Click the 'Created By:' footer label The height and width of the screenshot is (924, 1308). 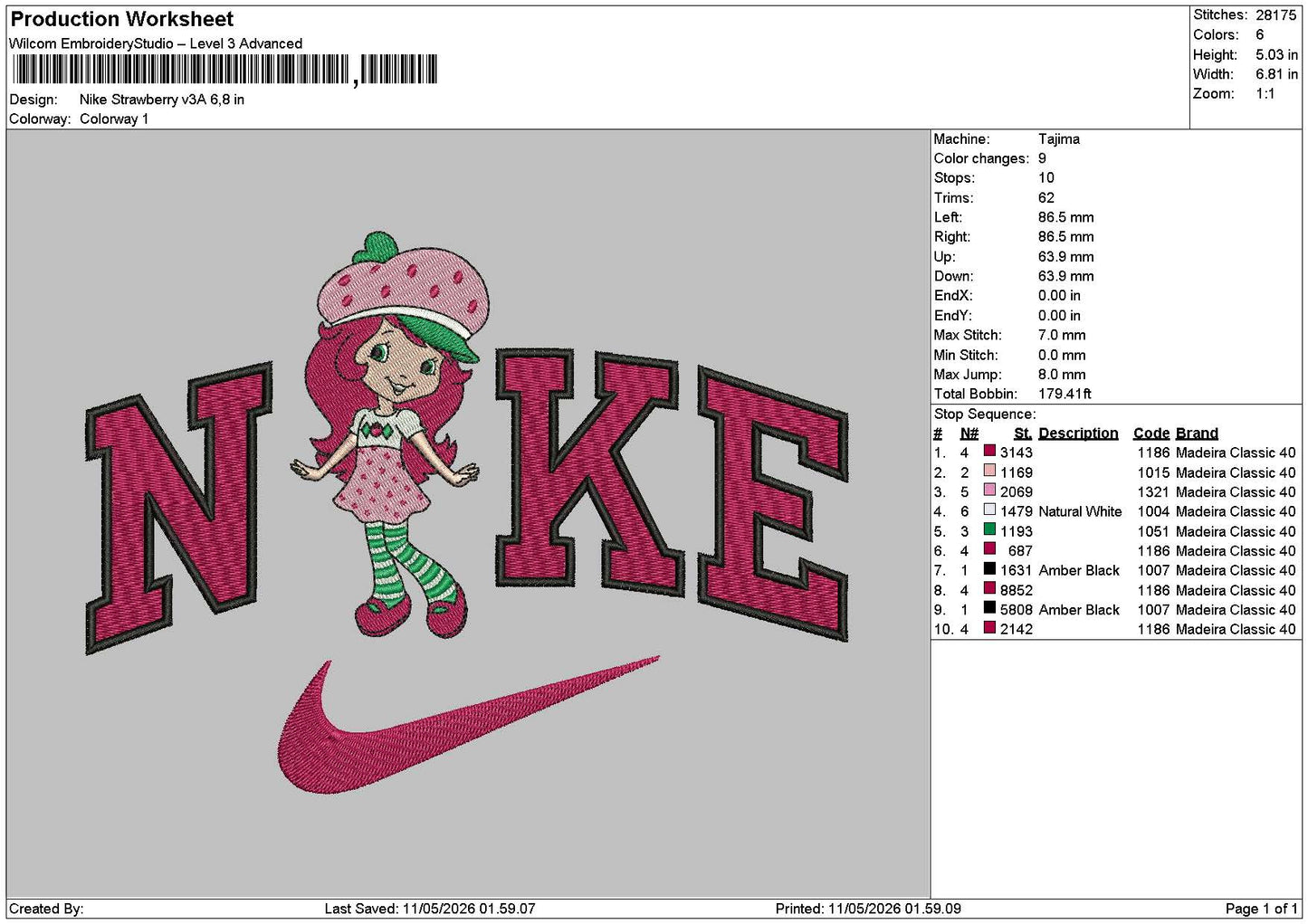click(x=46, y=909)
